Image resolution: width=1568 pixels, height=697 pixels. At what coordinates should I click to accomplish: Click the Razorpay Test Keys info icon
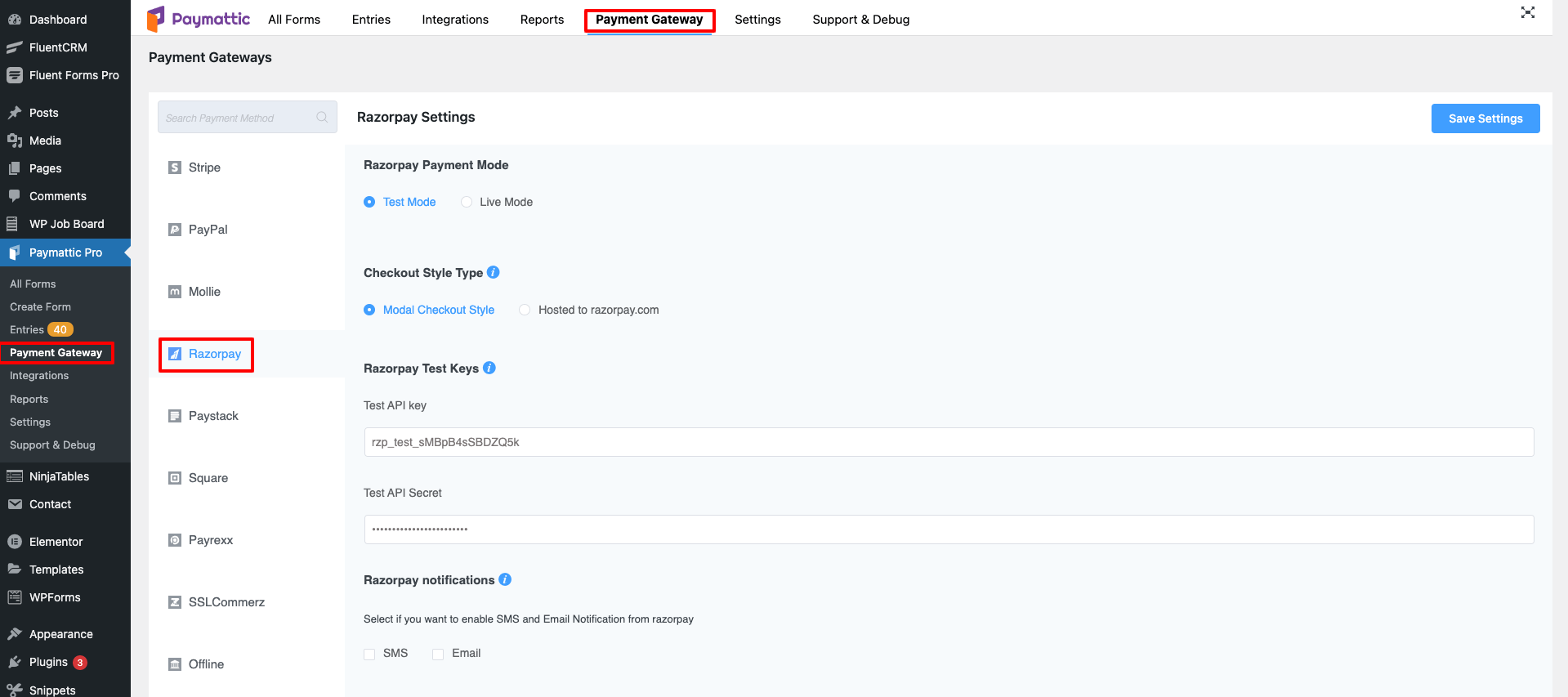click(489, 368)
